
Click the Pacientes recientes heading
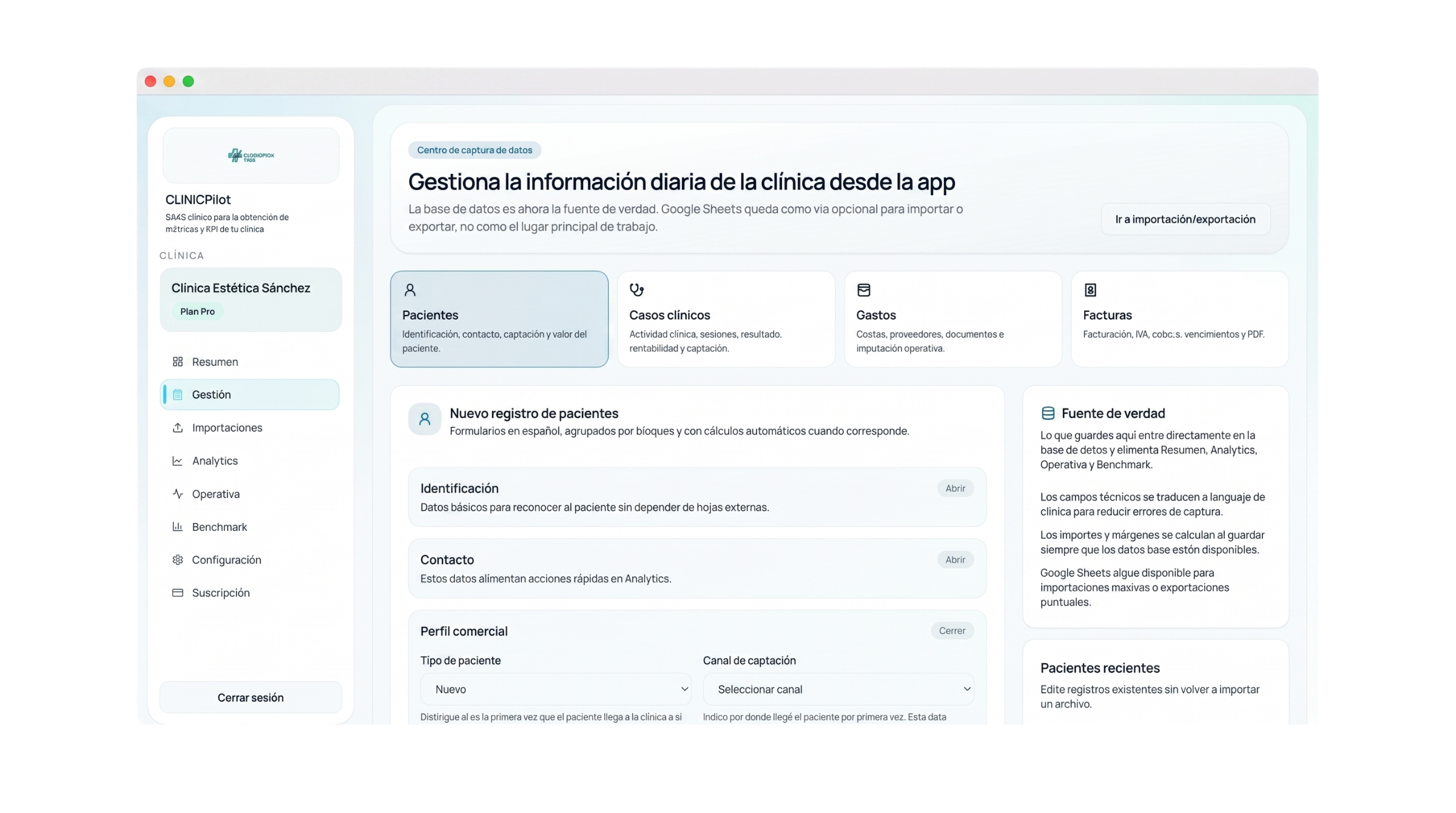tap(1100, 668)
